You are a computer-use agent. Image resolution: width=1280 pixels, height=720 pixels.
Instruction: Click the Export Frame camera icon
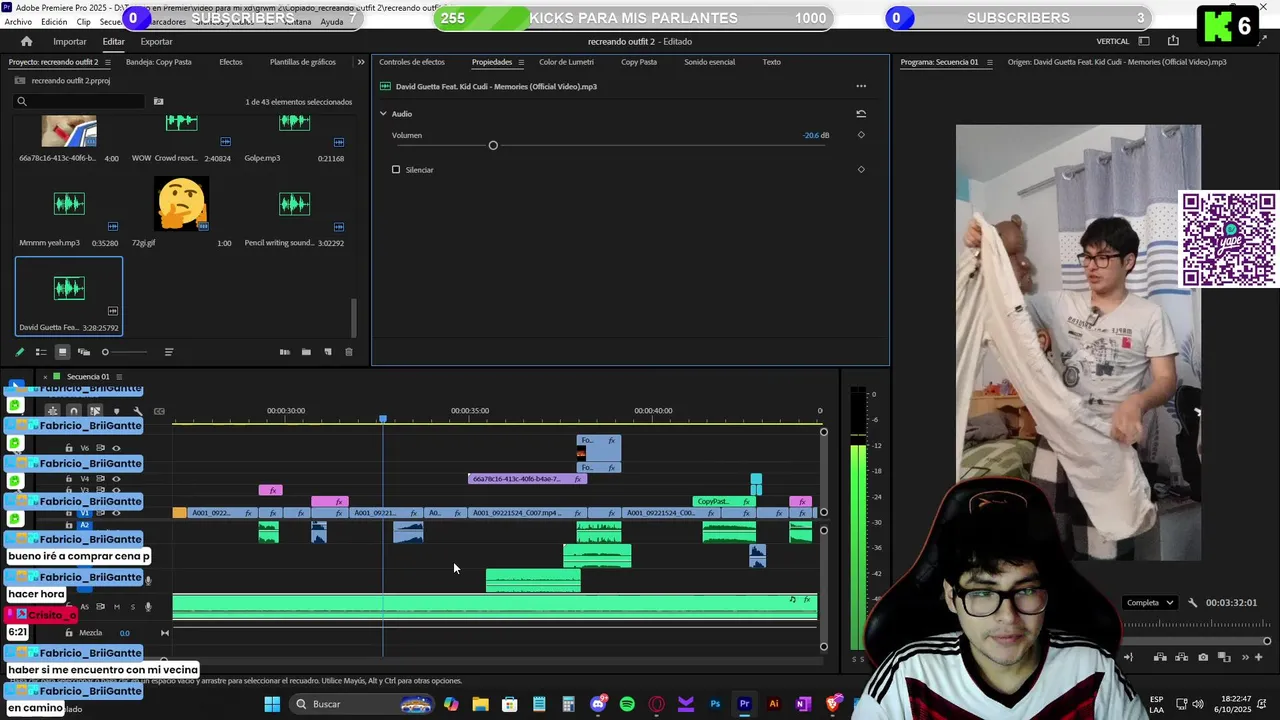point(1203,657)
